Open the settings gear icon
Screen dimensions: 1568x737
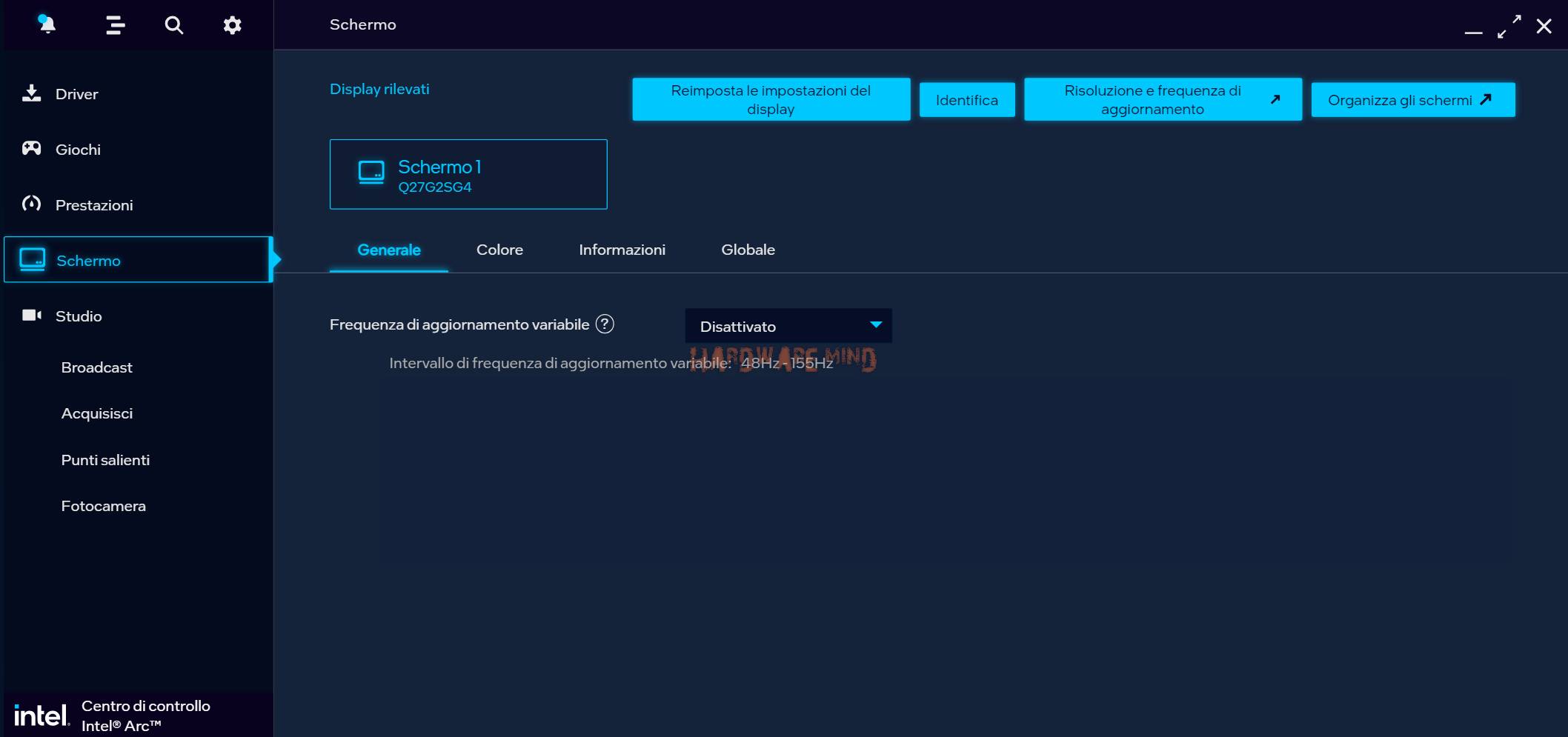click(232, 25)
